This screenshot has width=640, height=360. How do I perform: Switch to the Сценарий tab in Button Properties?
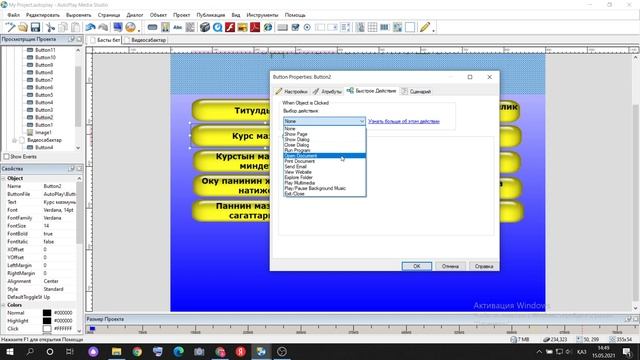(x=416, y=91)
